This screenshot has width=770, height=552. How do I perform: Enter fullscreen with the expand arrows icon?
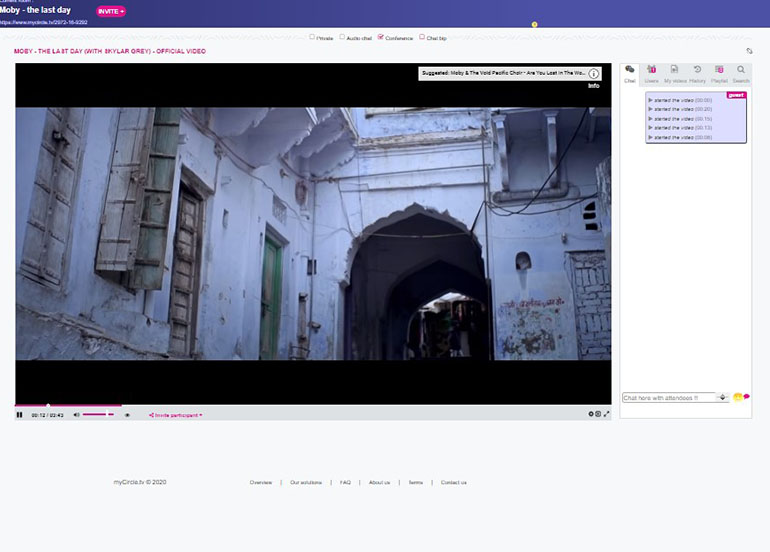tap(606, 414)
